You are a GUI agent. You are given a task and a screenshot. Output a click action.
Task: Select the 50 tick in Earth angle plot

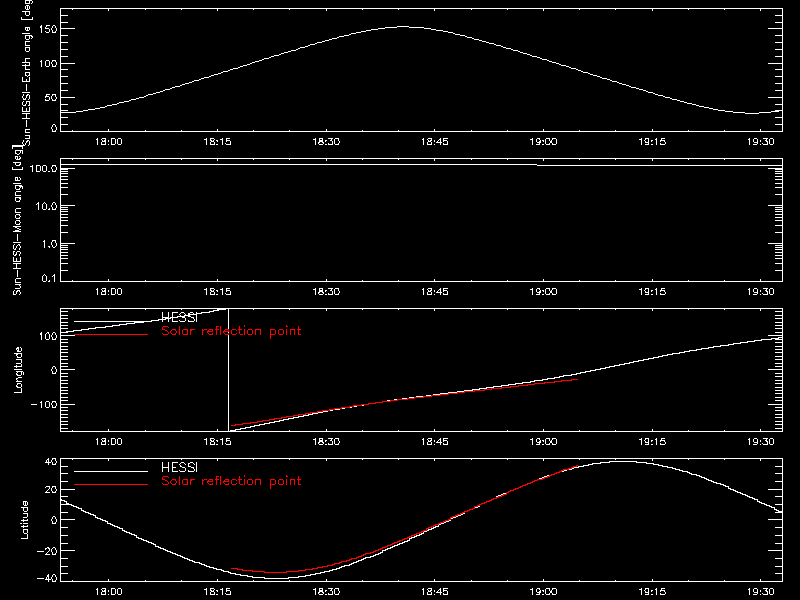click(51, 97)
